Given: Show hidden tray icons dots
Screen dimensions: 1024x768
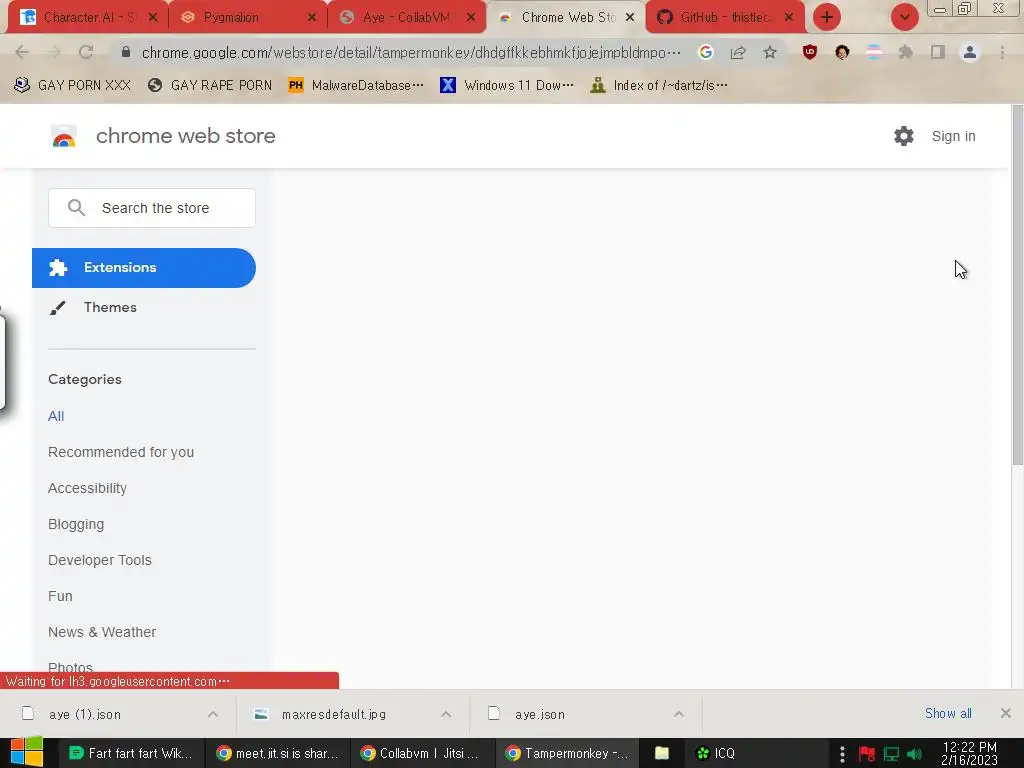Looking at the screenshot, I should [x=842, y=754].
